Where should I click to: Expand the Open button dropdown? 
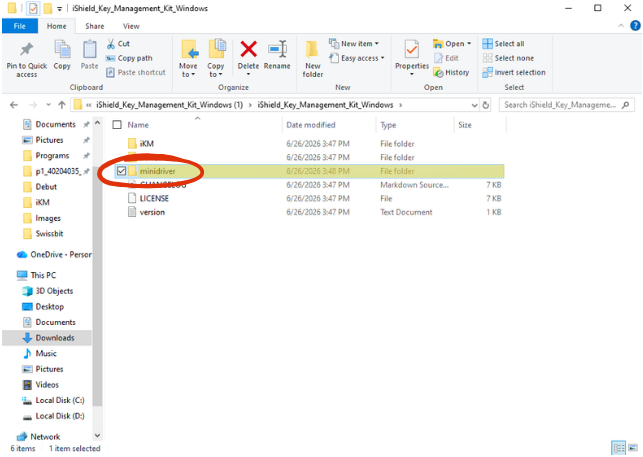pyautogui.click(x=469, y=43)
